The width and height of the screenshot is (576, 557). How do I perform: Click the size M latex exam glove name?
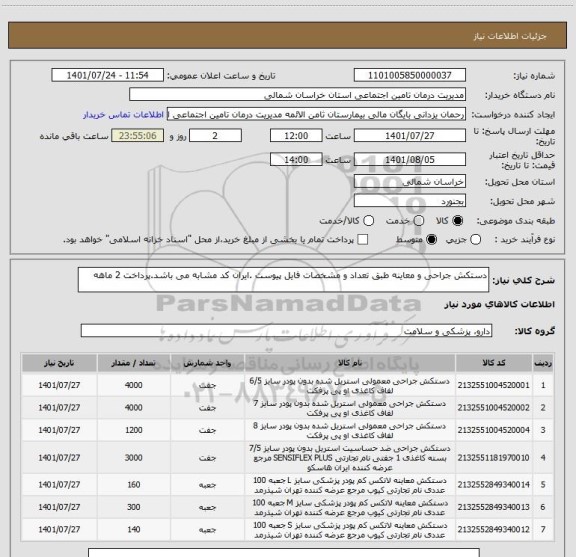350,507
